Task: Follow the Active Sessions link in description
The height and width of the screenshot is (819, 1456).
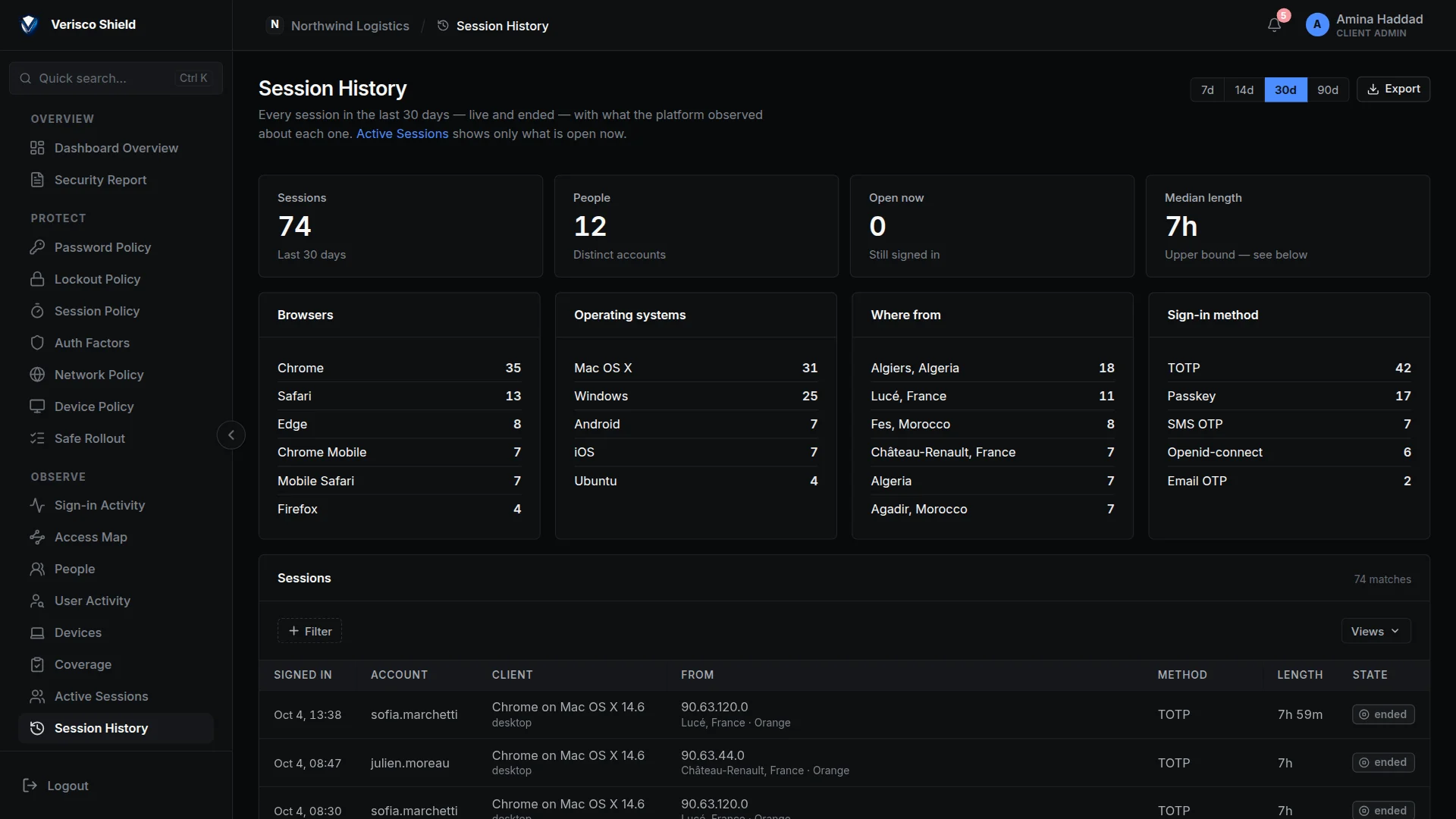Action: (x=403, y=133)
